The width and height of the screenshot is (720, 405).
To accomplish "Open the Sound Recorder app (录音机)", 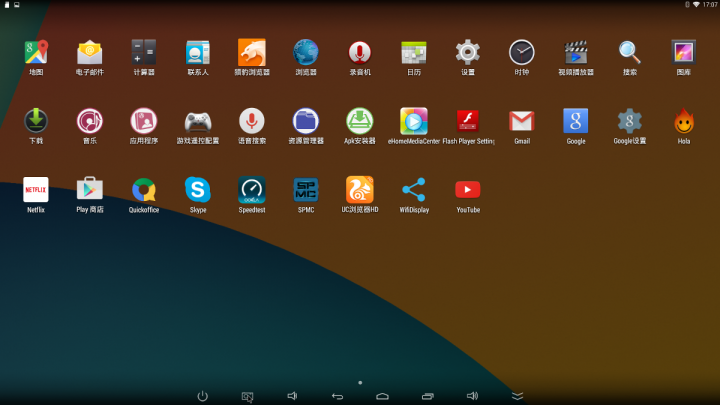I will coord(360,52).
